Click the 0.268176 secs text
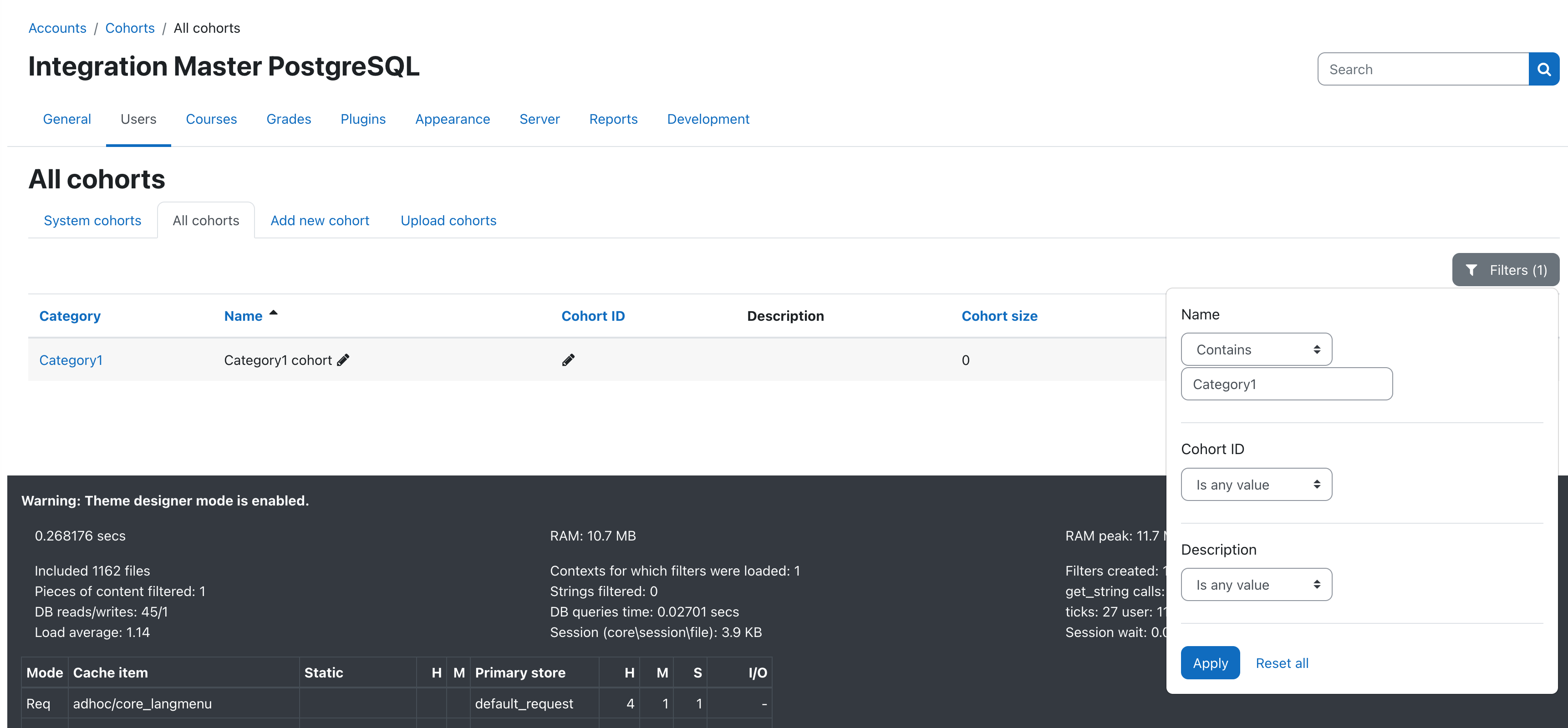This screenshot has height=728, width=1568. pyautogui.click(x=80, y=536)
